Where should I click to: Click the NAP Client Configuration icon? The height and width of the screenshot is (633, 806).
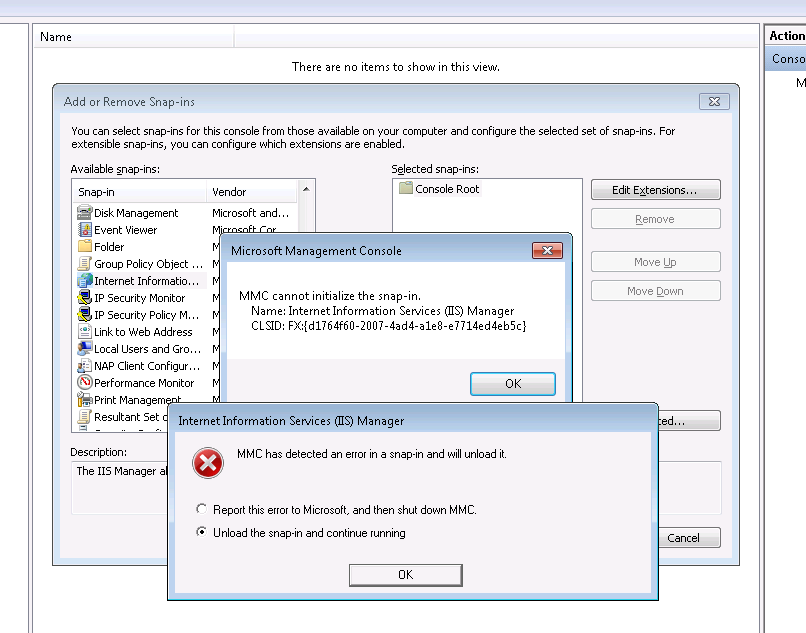pyautogui.click(x=84, y=365)
